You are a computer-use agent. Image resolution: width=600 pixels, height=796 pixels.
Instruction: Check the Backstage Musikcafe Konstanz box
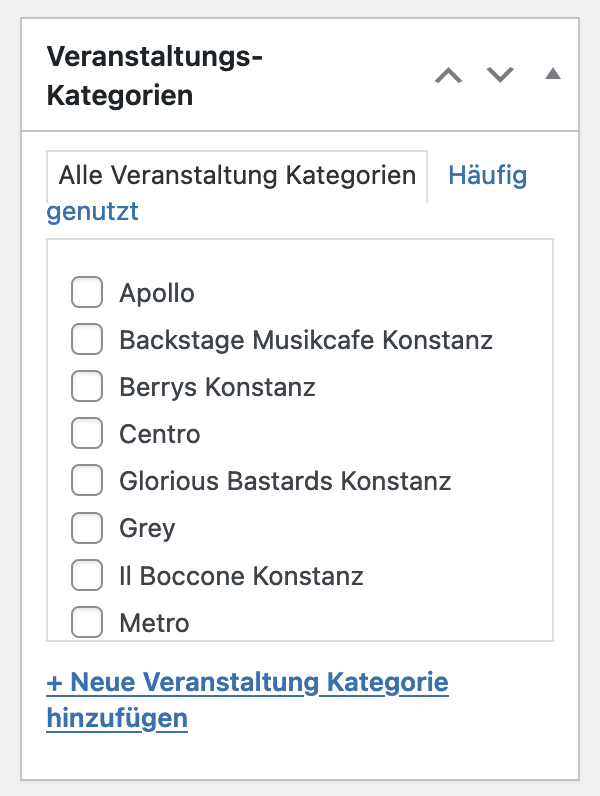(87, 340)
